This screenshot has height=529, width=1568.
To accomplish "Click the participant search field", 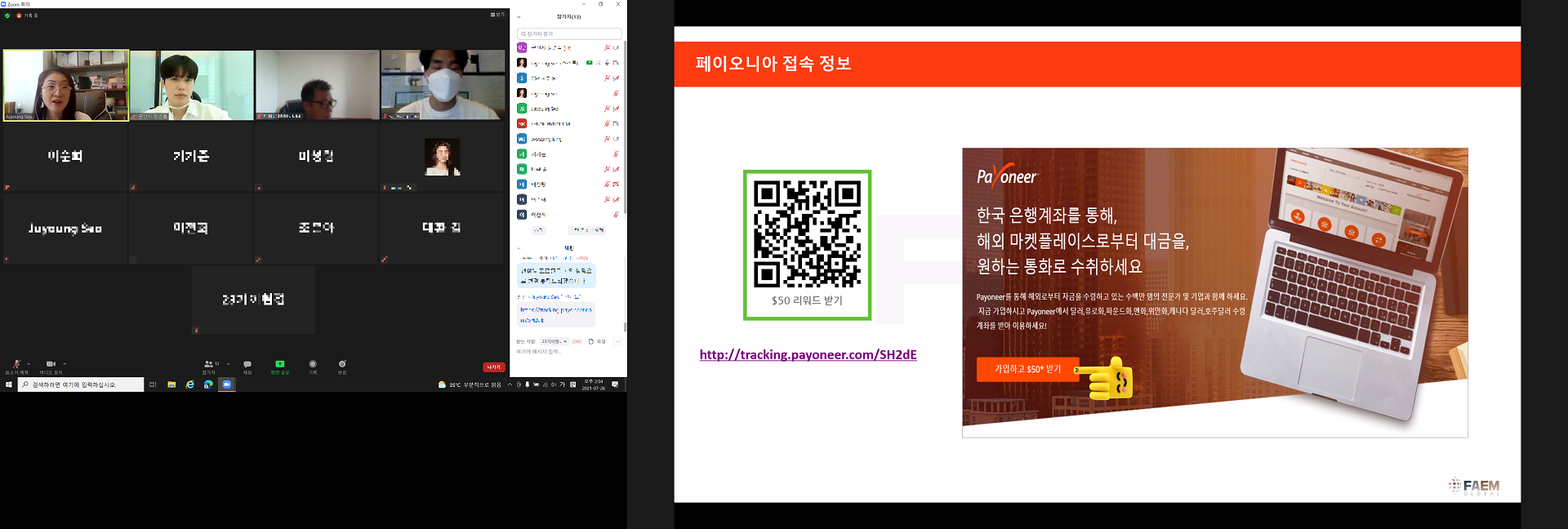I will point(570,33).
